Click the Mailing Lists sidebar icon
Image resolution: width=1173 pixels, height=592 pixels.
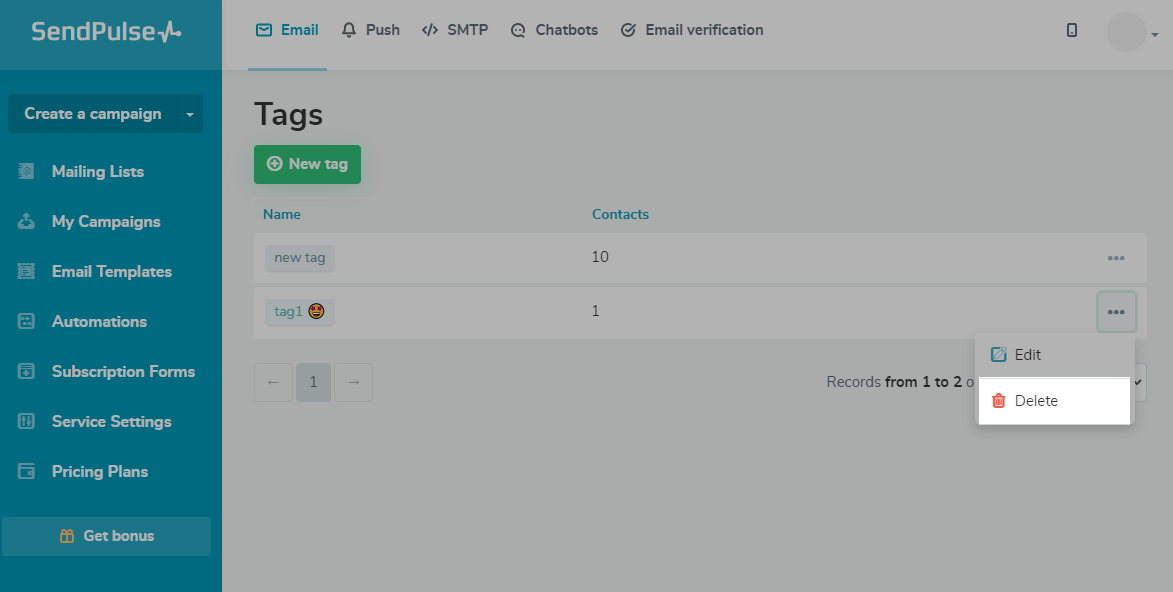coord(27,172)
